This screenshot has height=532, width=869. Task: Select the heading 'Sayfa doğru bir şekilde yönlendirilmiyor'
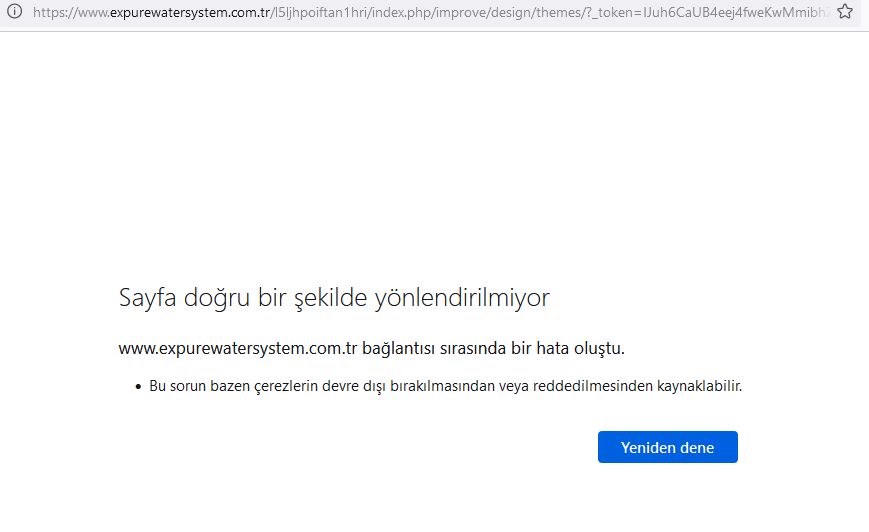pyautogui.click(x=334, y=298)
